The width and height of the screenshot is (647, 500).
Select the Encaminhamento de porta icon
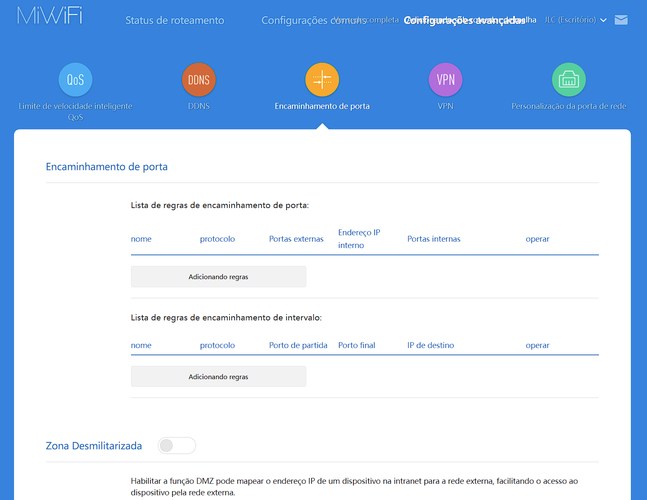point(322,80)
